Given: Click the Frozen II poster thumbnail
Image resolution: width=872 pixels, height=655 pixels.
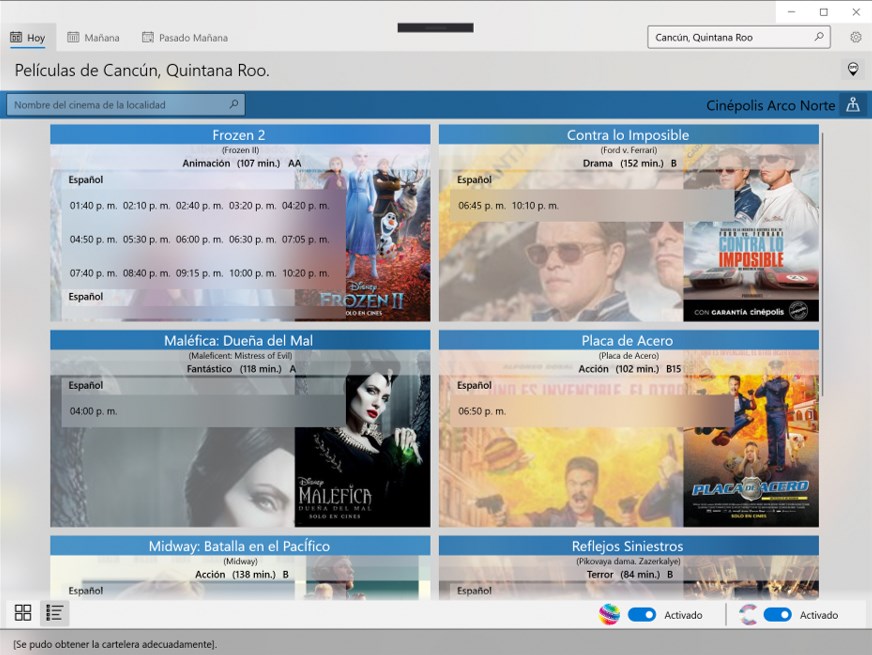Looking at the screenshot, I should (x=388, y=234).
